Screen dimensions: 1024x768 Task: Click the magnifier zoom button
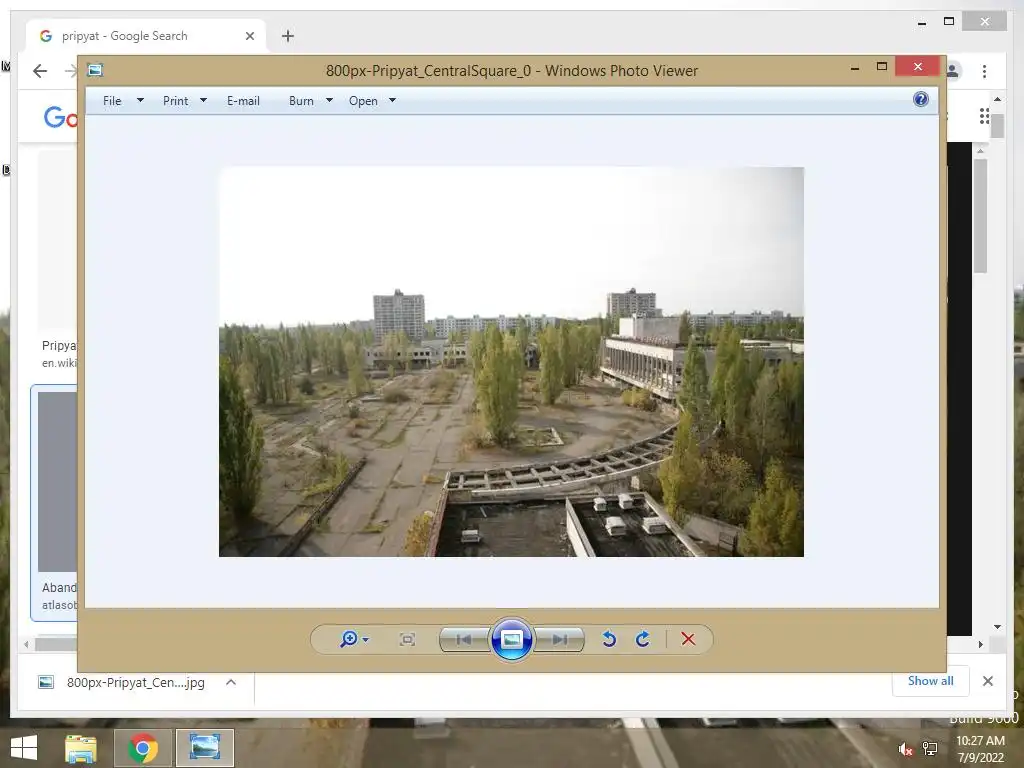[x=349, y=639]
